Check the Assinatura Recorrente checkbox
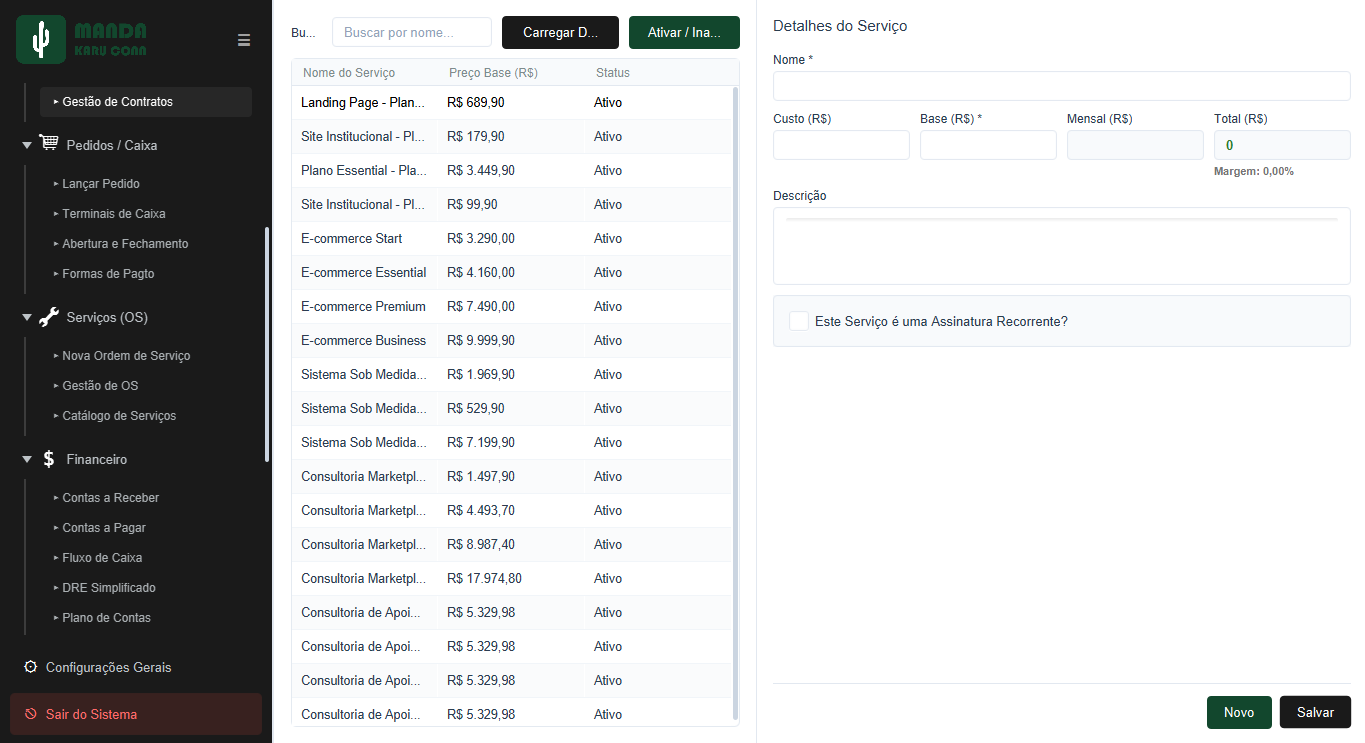 coord(799,321)
